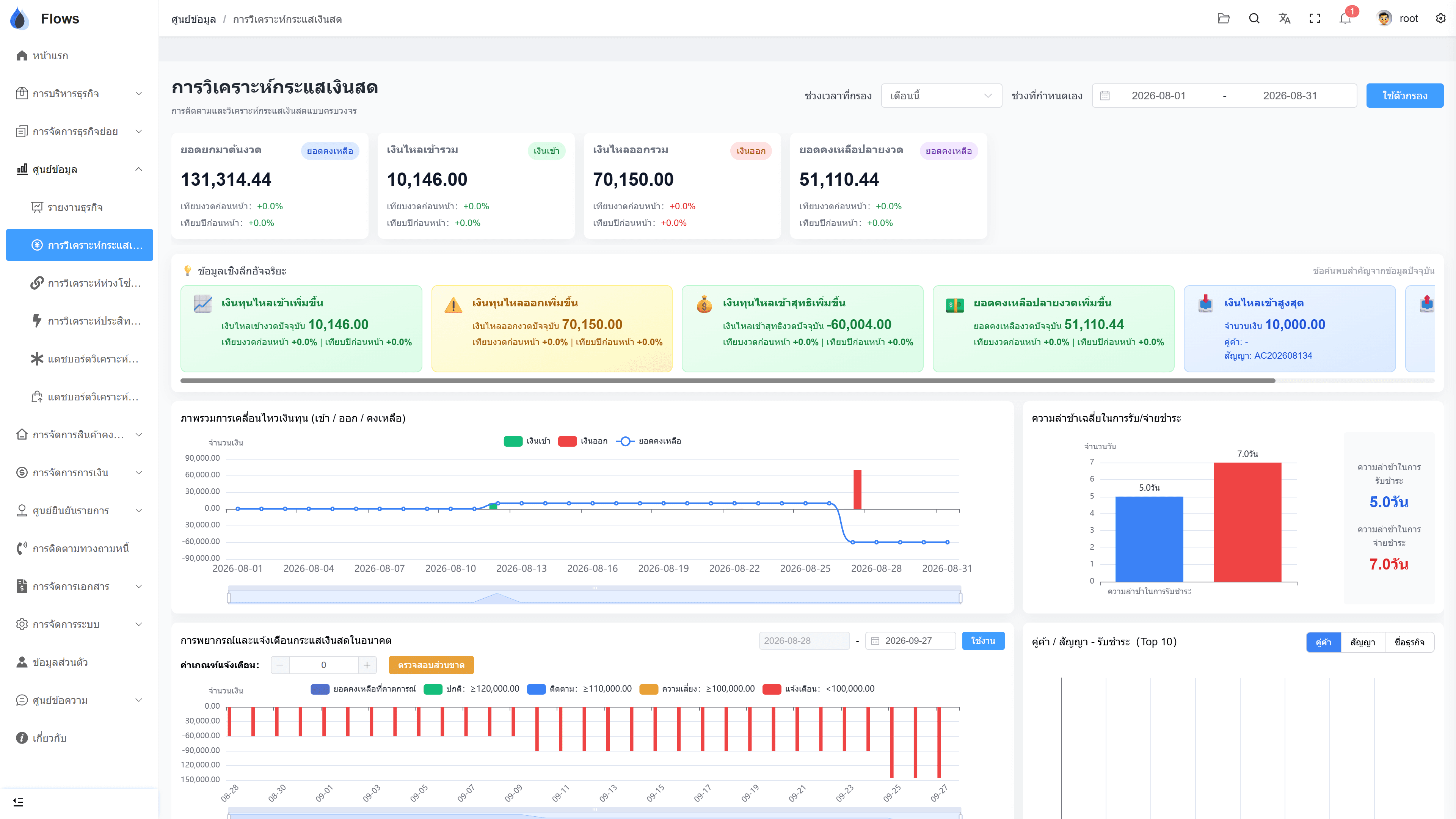1456x819 pixels.
Task: Click the money bag icon on net inflow card
Action: click(704, 304)
